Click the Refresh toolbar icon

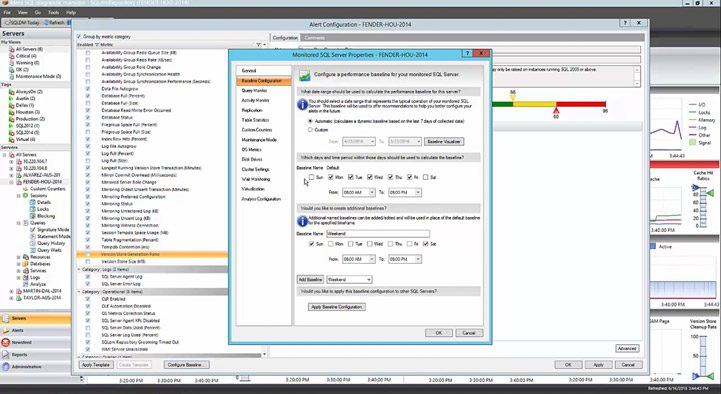pyautogui.click(x=46, y=23)
